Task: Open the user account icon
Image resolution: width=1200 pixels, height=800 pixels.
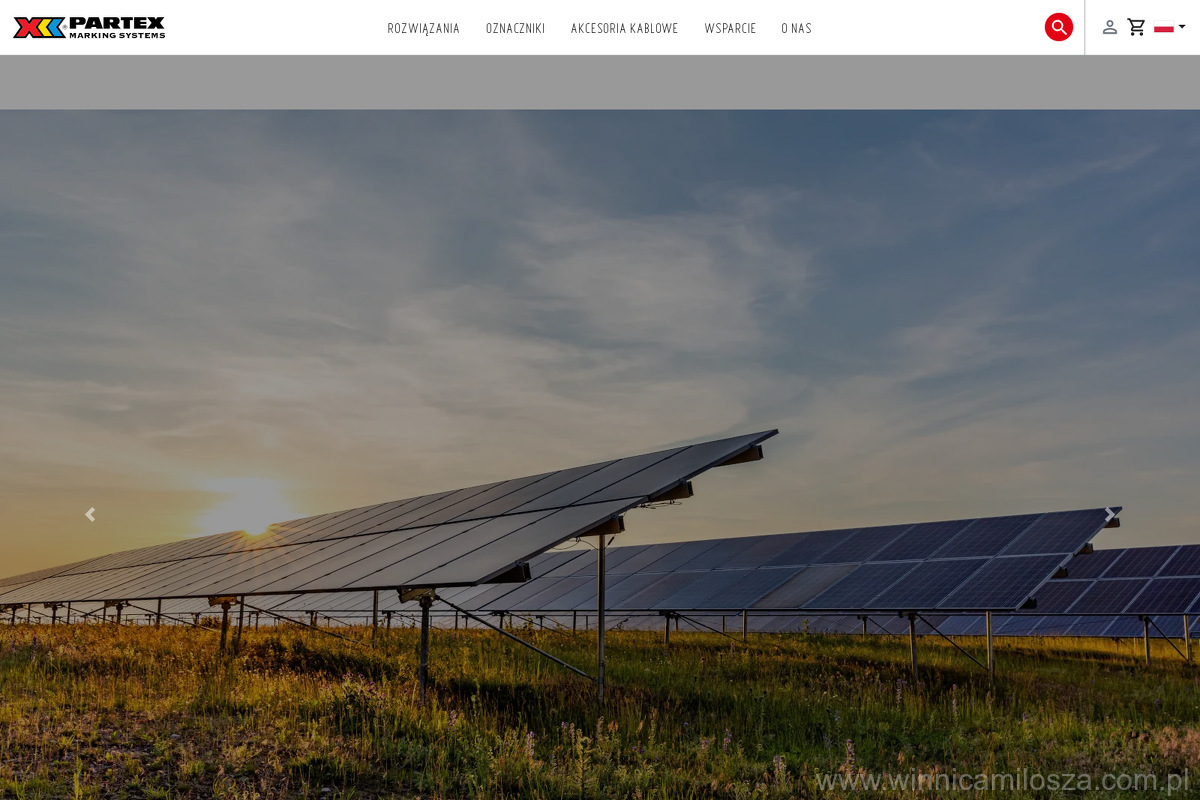Action: pyautogui.click(x=1110, y=27)
